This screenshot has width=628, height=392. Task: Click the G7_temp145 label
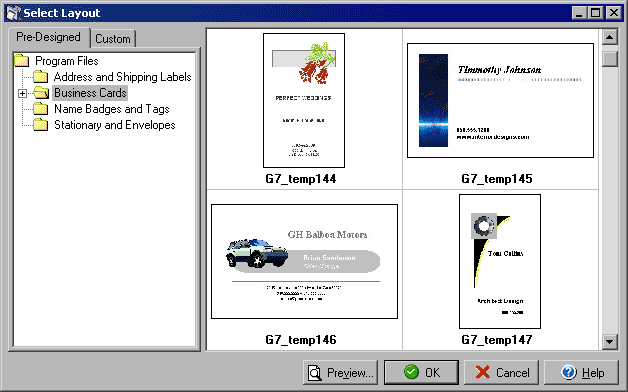(x=497, y=179)
